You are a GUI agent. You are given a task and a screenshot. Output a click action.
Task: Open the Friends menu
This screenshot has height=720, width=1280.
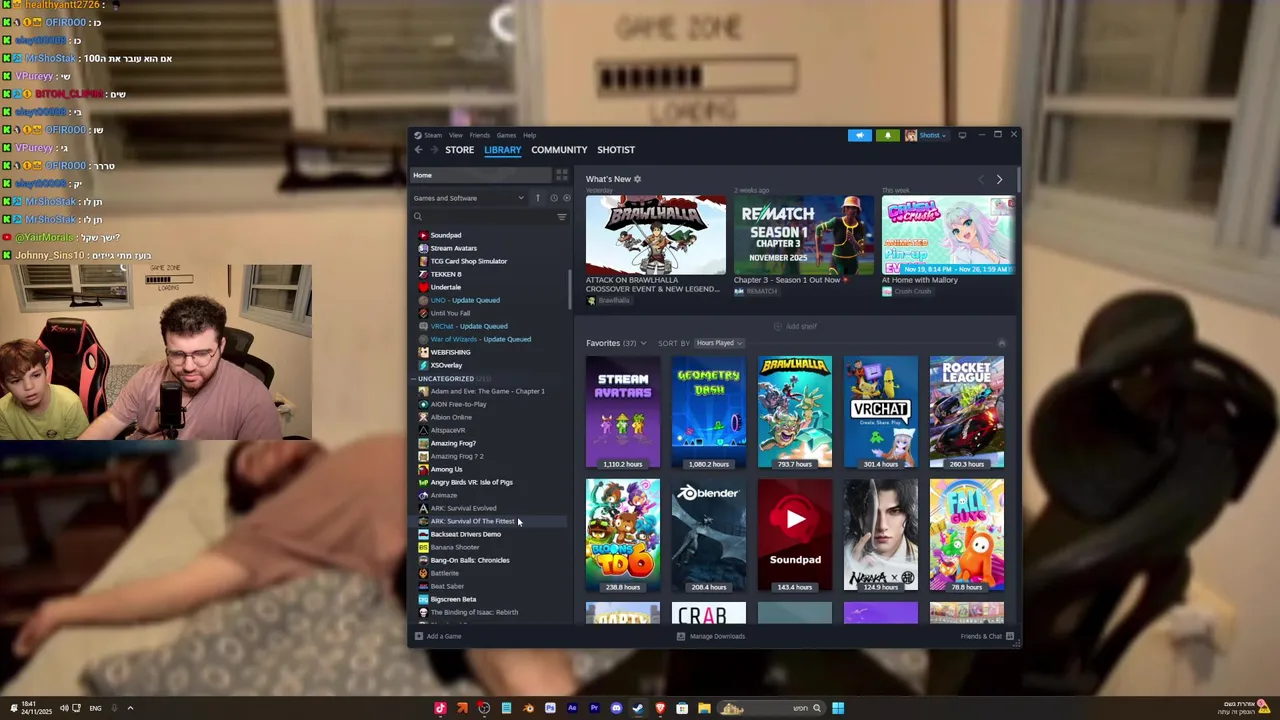[480, 135]
